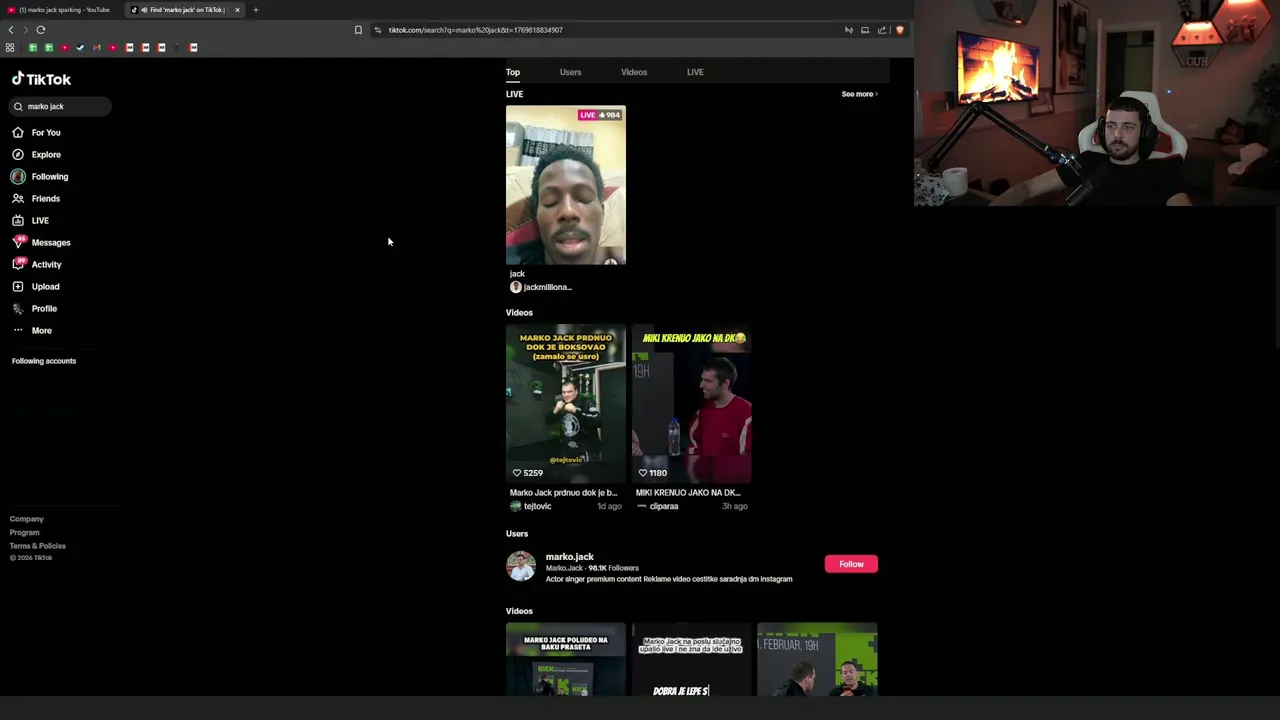Viewport: 1280px width, 720px height.
Task: Open the Friends sidebar icon
Action: click(x=18, y=198)
